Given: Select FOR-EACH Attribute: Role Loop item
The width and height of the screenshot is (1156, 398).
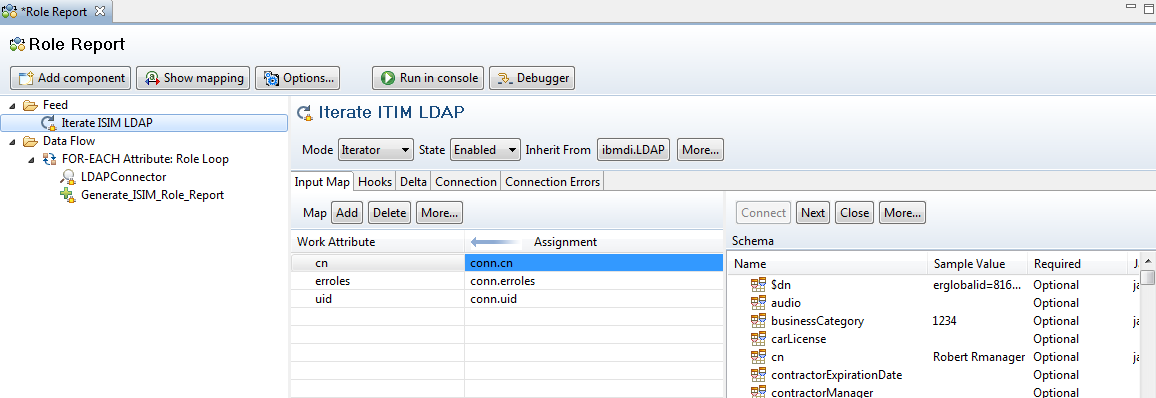Looking at the screenshot, I should click(x=145, y=158).
